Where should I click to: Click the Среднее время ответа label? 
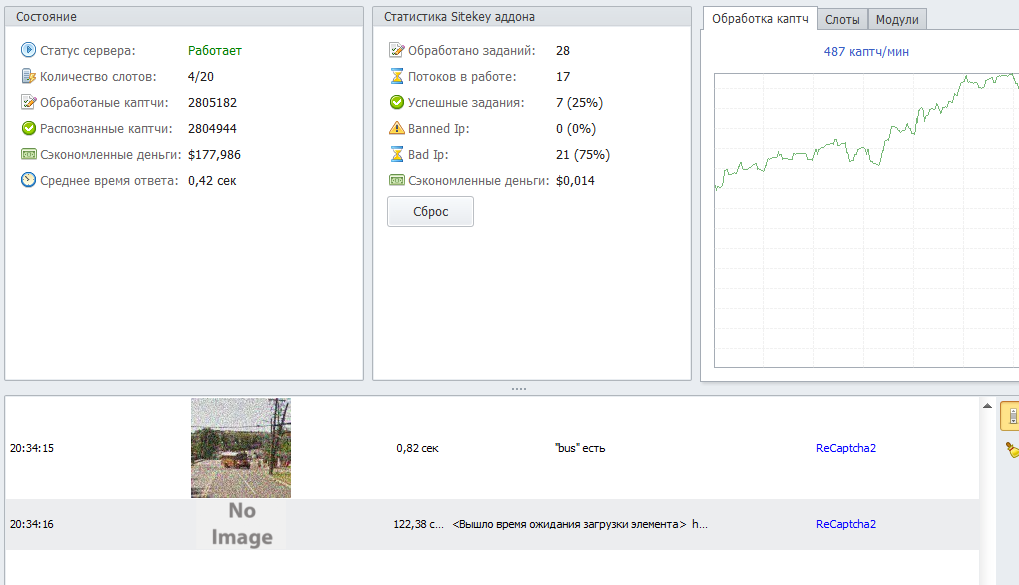[x=109, y=180]
